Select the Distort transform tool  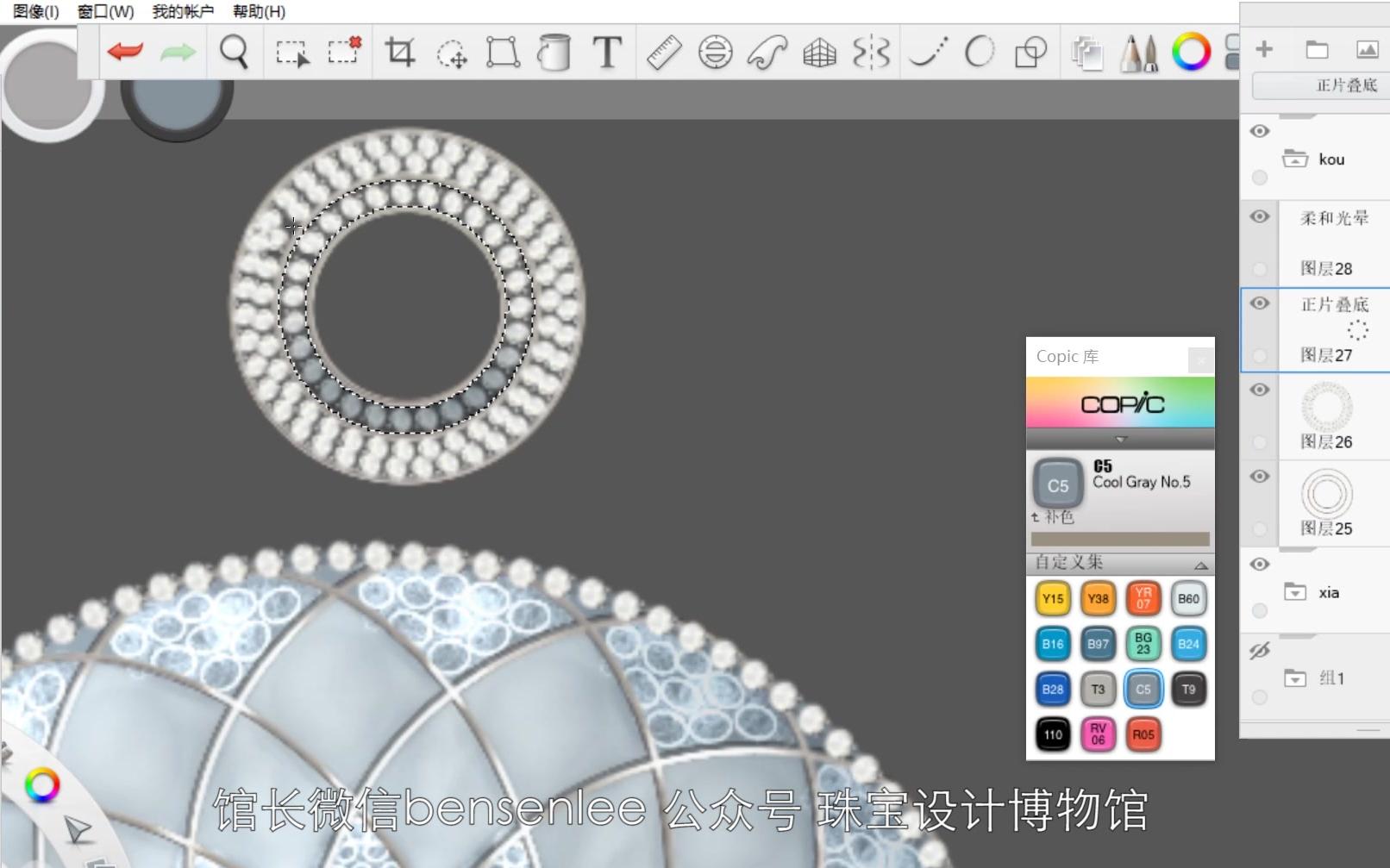pos(503,52)
